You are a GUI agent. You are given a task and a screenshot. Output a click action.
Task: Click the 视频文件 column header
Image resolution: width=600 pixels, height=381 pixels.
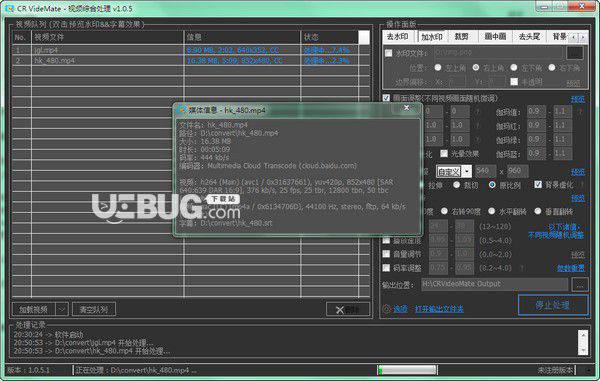(x=108, y=37)
